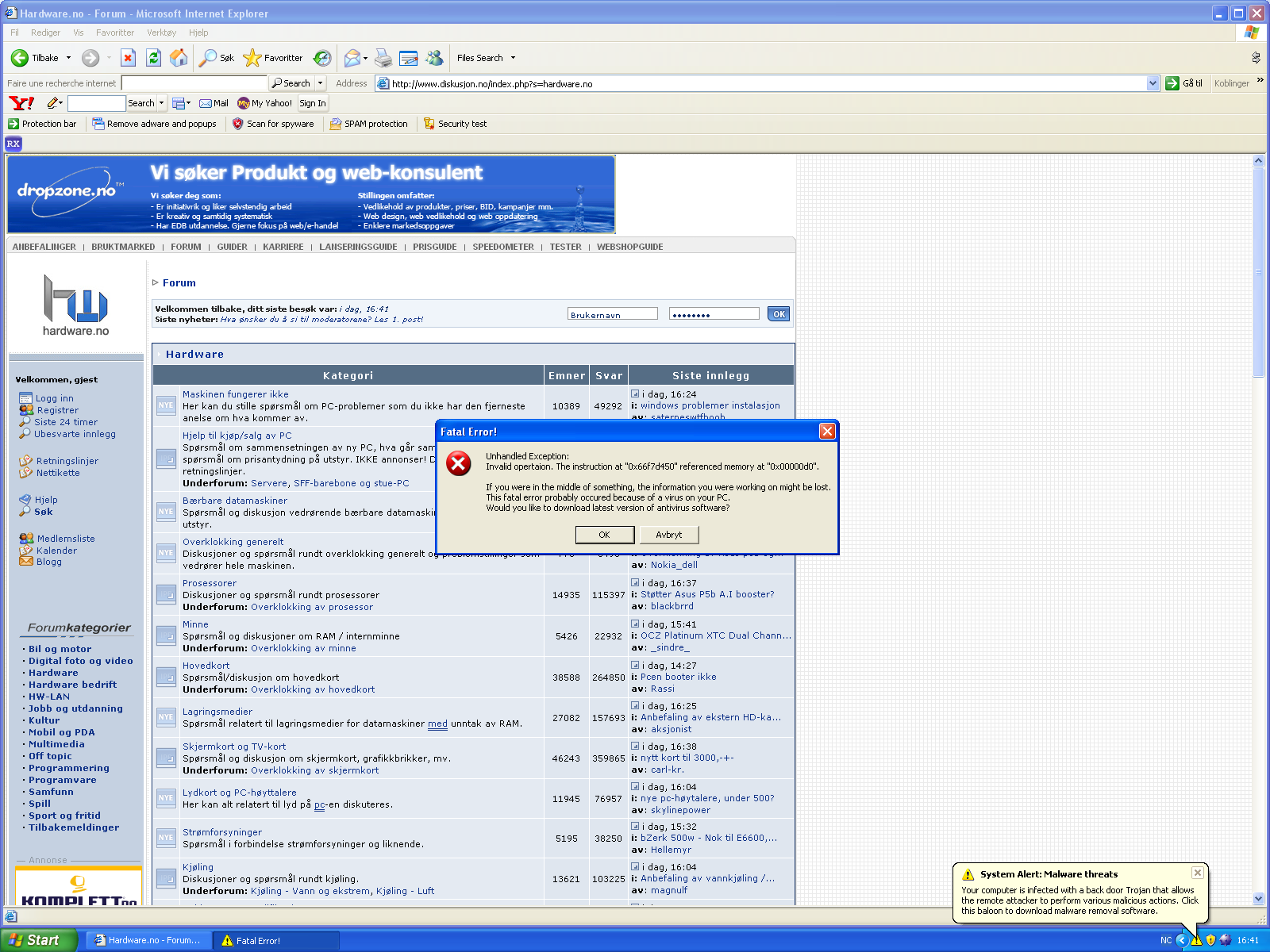This screenshot has width=1270, height=952.
Task: Open the Rediger menu
Action: (x=45, y=33)
